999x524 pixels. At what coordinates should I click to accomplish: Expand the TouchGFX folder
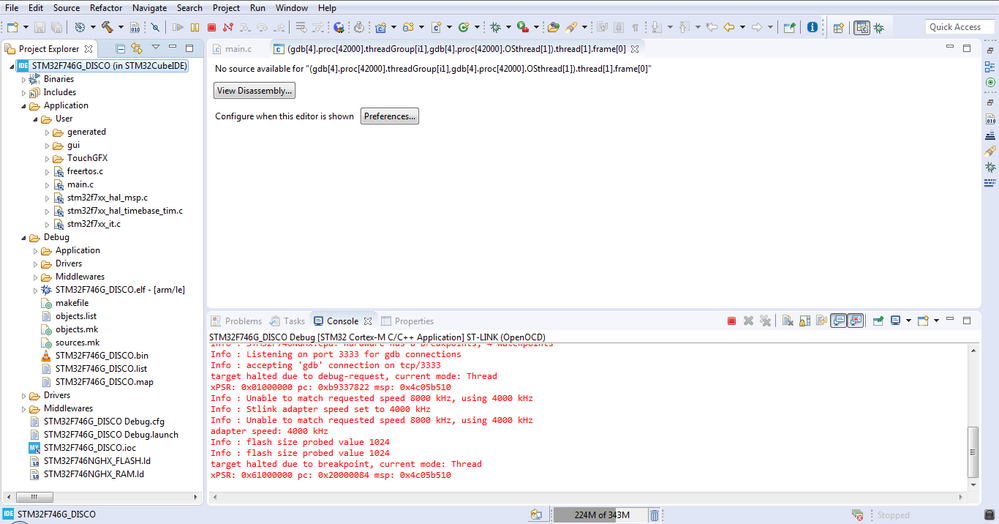(47, 159)
